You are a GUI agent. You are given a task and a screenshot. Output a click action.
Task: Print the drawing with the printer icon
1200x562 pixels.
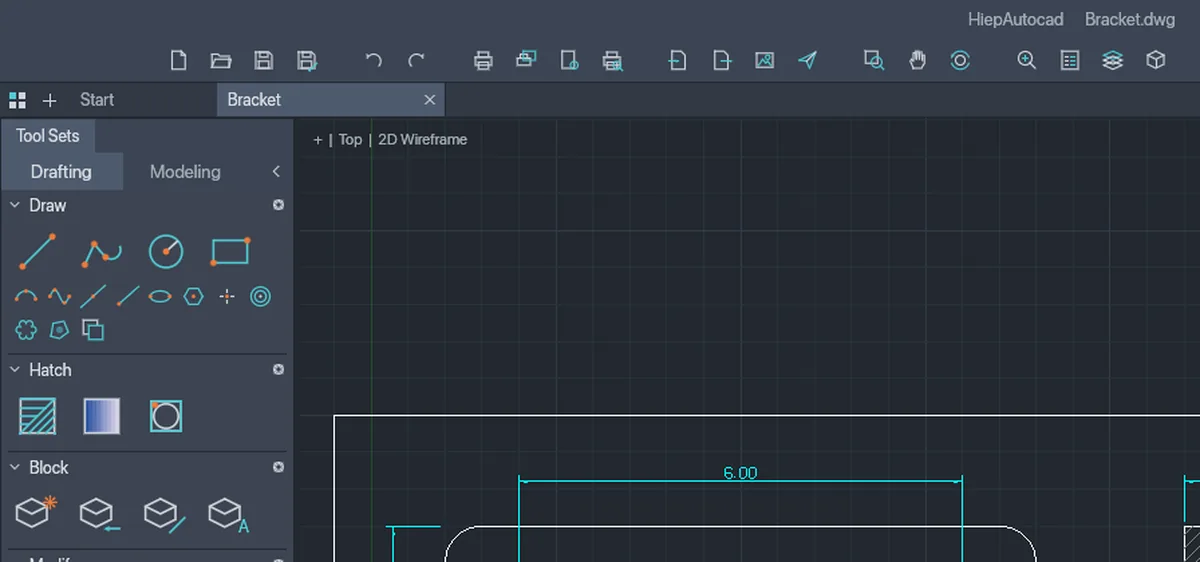pyautogui.click(x=483, y=60)
